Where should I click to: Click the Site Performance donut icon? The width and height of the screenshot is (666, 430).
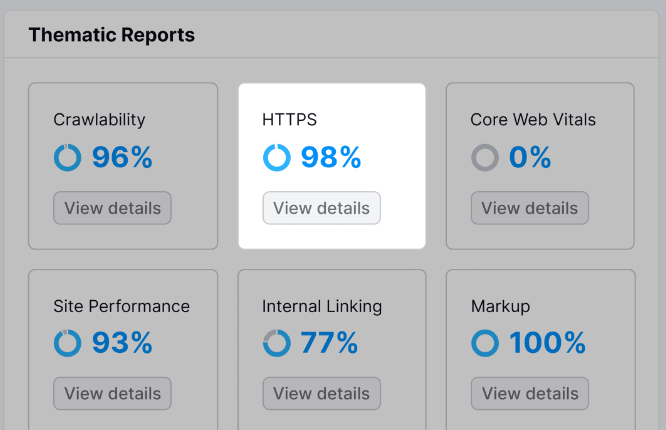pyautogui.click(x=68, y=344)
